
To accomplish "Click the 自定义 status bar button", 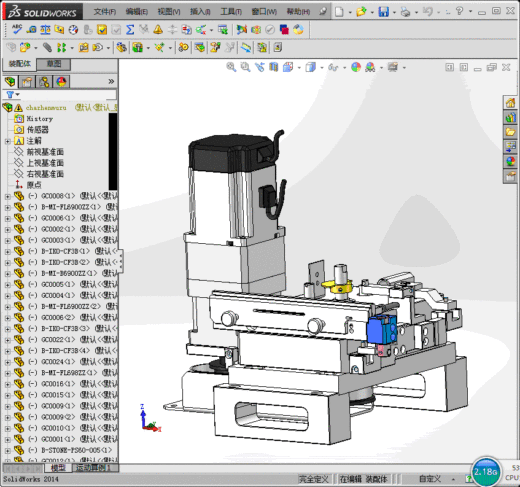I will [x=430, y=479].
